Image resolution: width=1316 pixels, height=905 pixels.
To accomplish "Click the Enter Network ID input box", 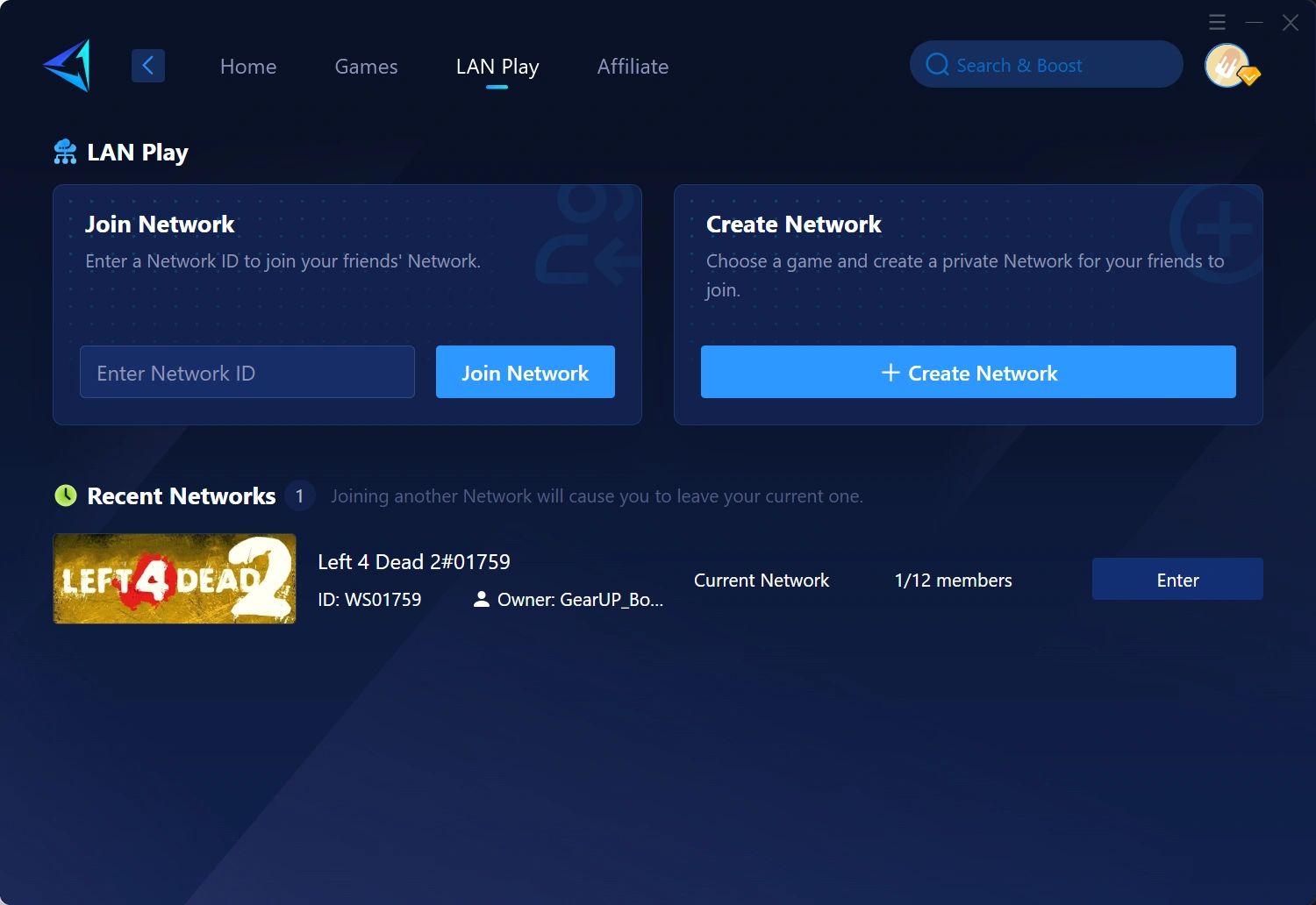I will point(247,372).
